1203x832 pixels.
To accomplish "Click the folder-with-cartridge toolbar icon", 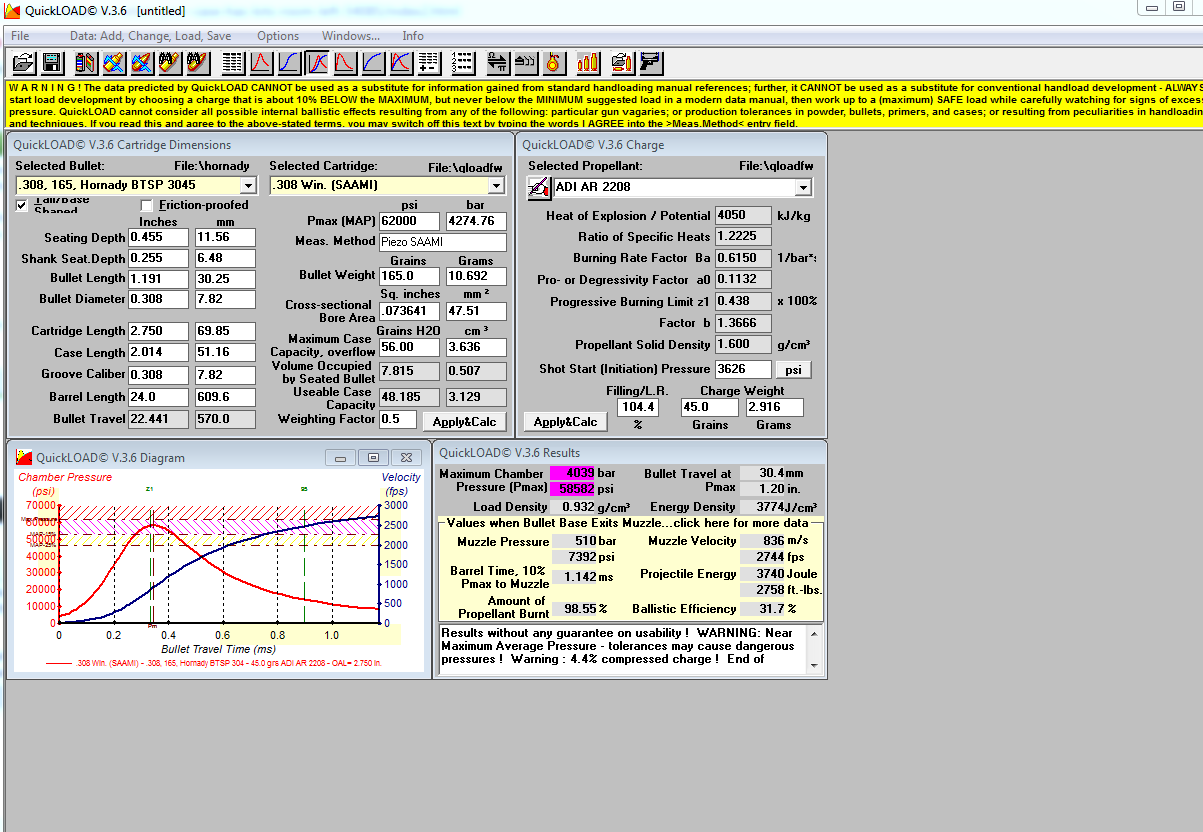I will click(623, 63).
